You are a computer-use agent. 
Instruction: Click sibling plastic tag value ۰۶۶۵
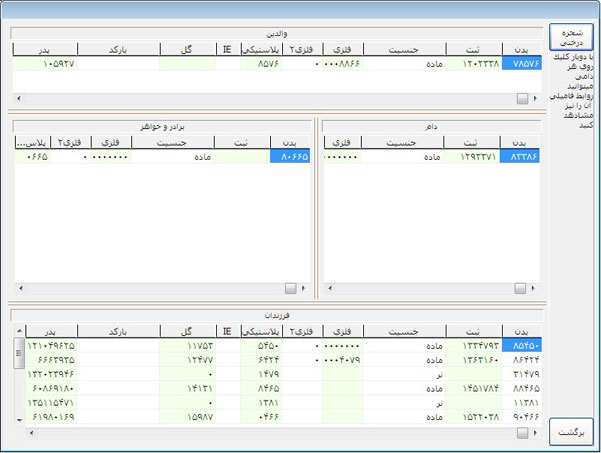click(33, 156)
